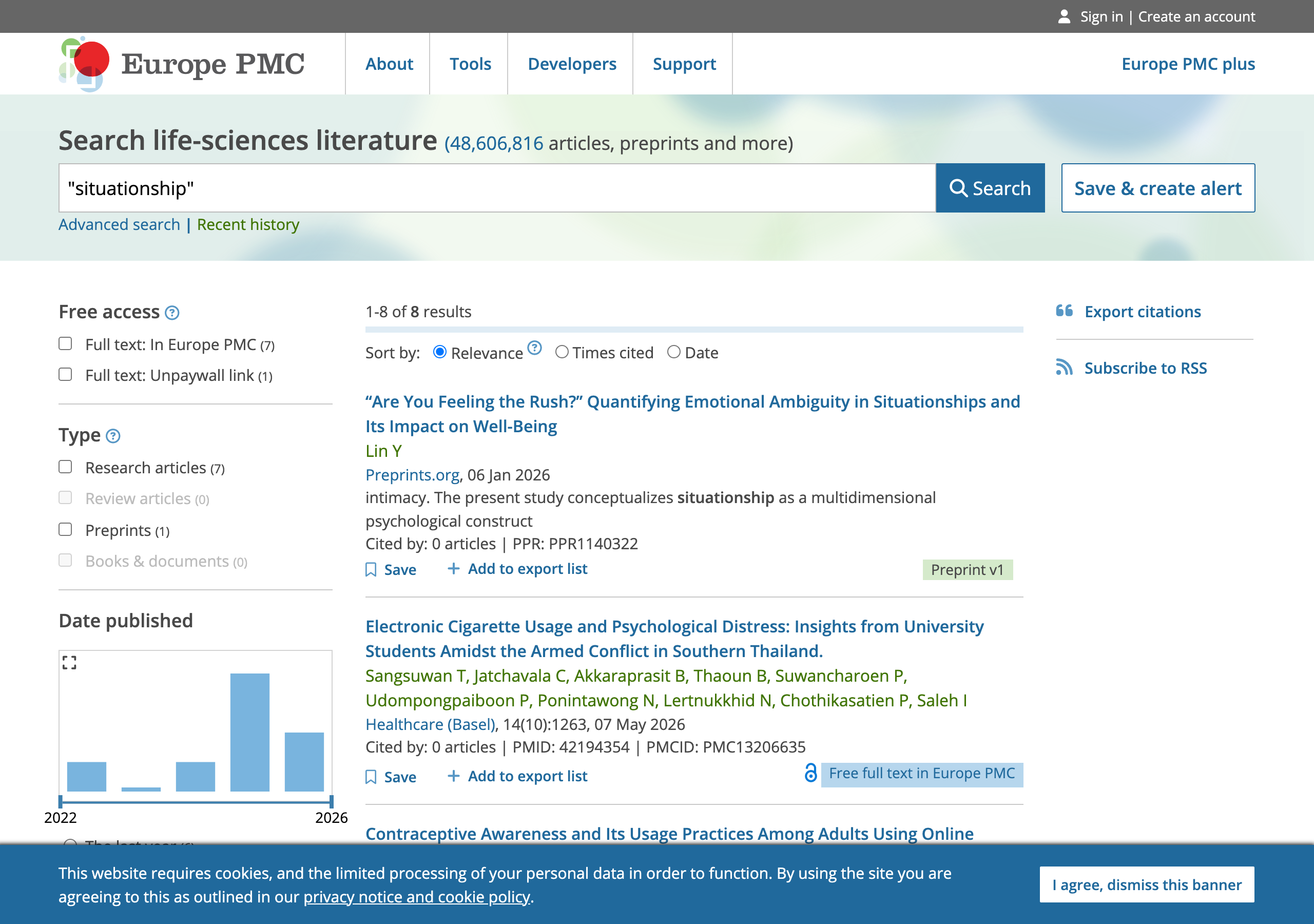Click author Saleh I
The height and width of the screenshot is (924, 1314).
click(x=941, y=700)
